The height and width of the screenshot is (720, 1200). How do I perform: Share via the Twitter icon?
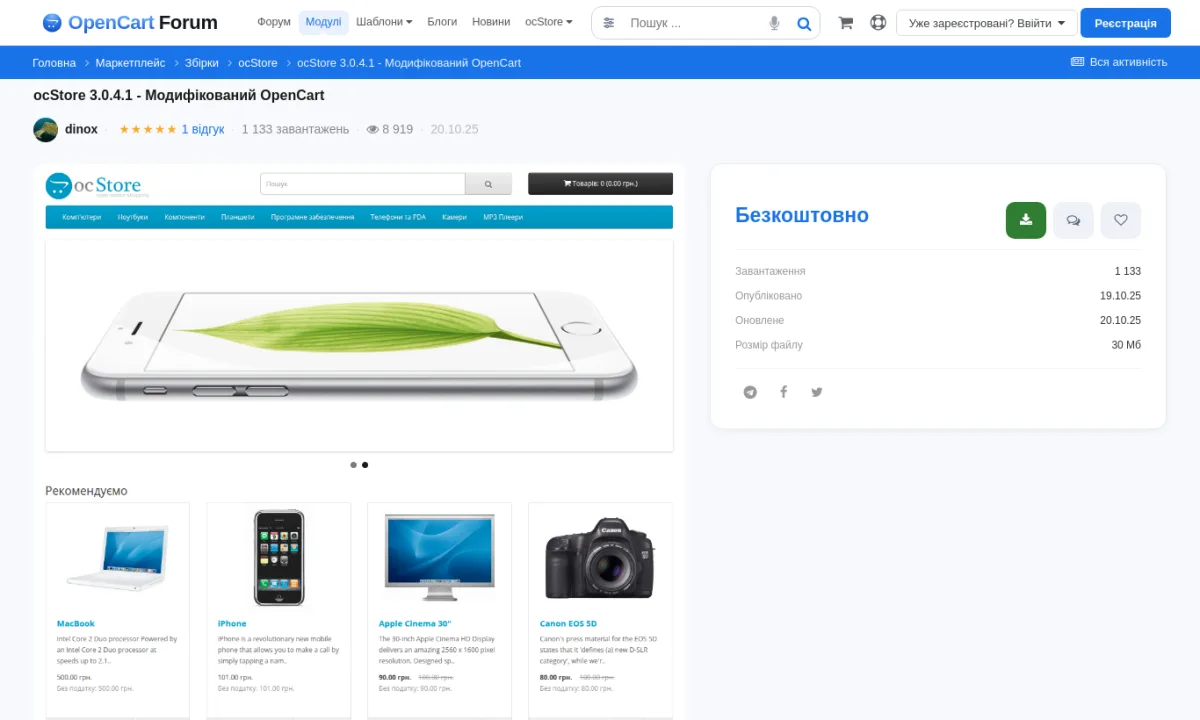tap(817, 392)
